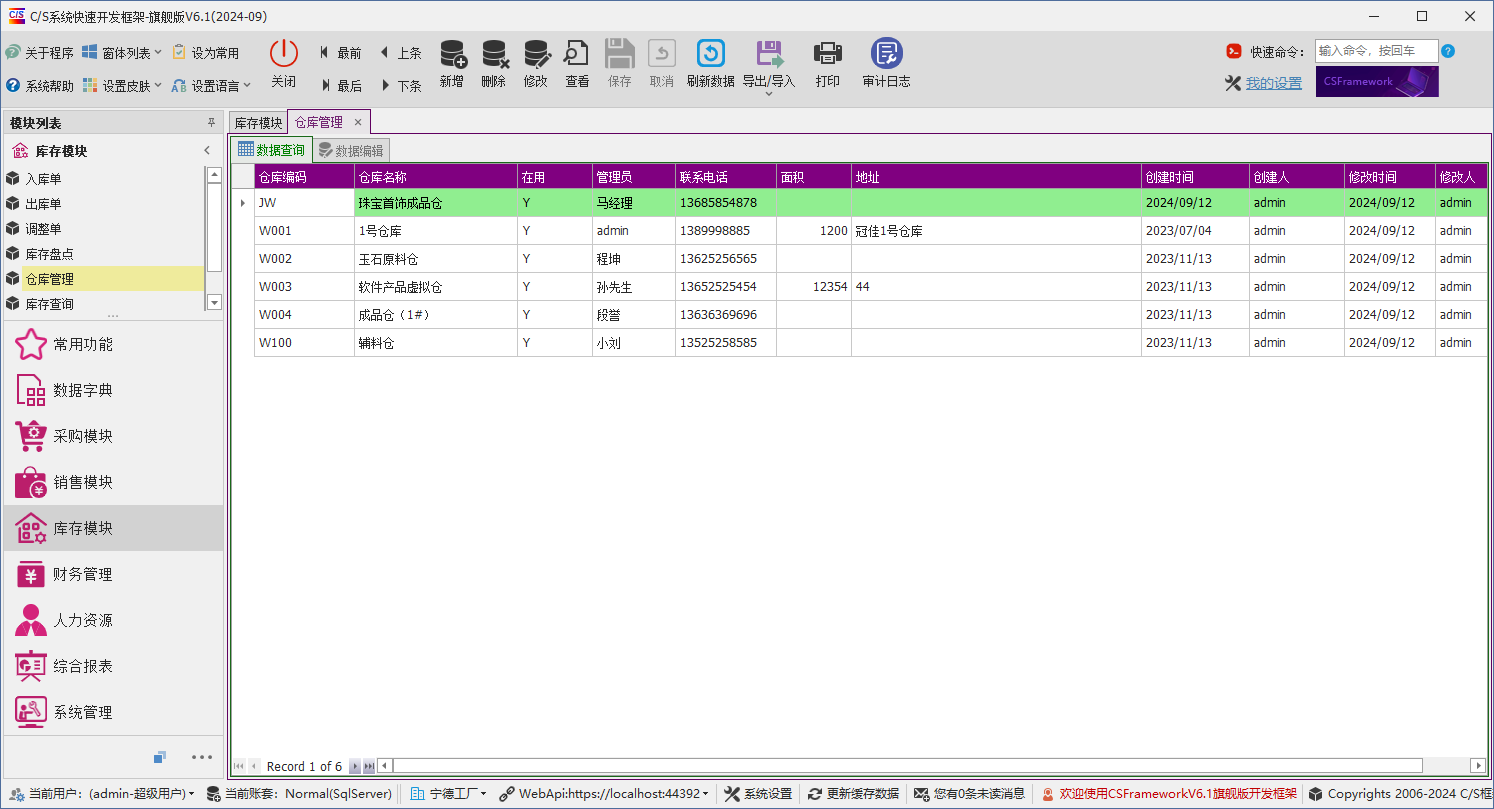1494x809 pixels.
Task: Open the WebApi localhost dropdown
Action: (x=604, y=794)
